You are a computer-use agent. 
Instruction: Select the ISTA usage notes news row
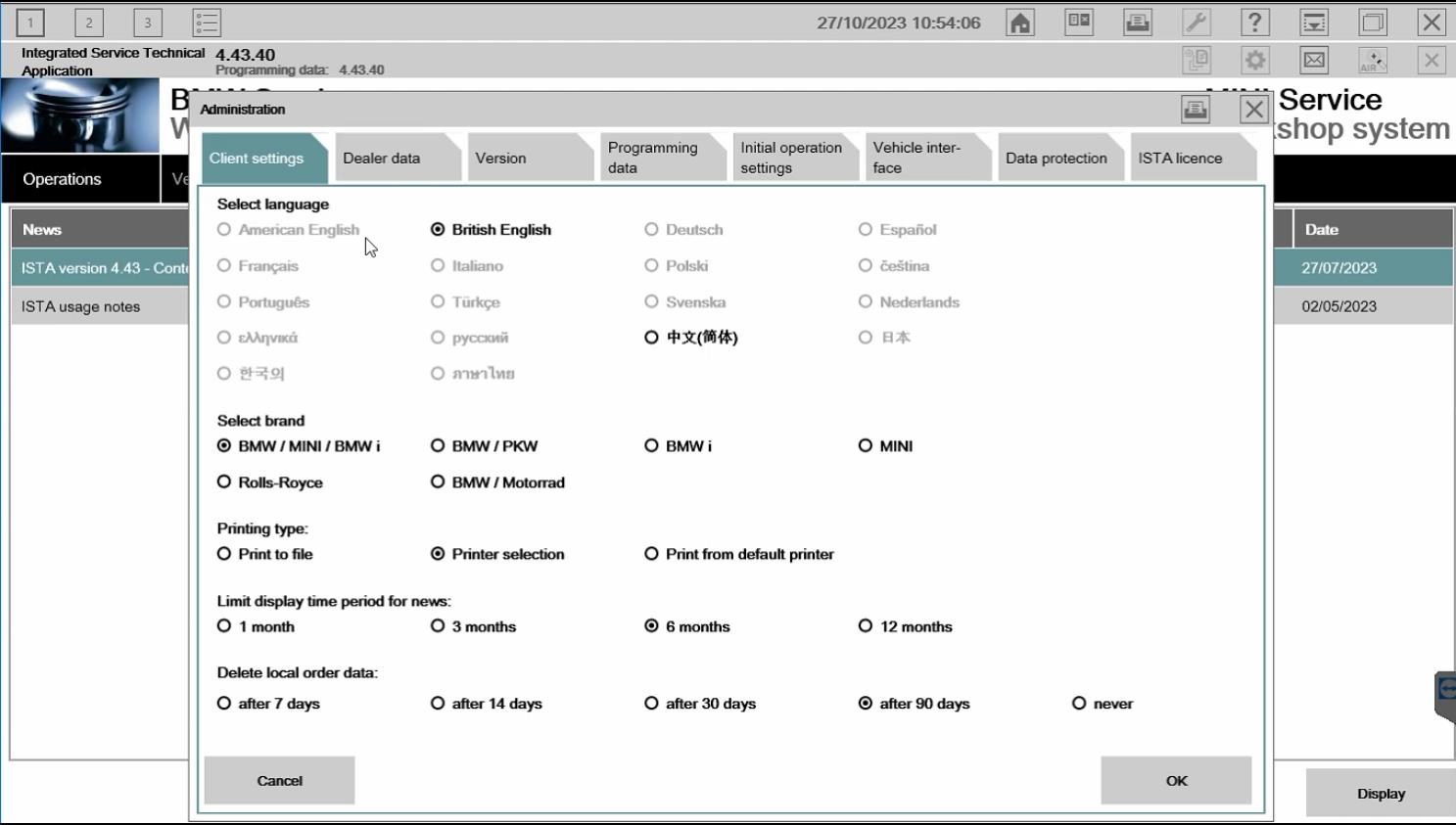coord(100,306)
